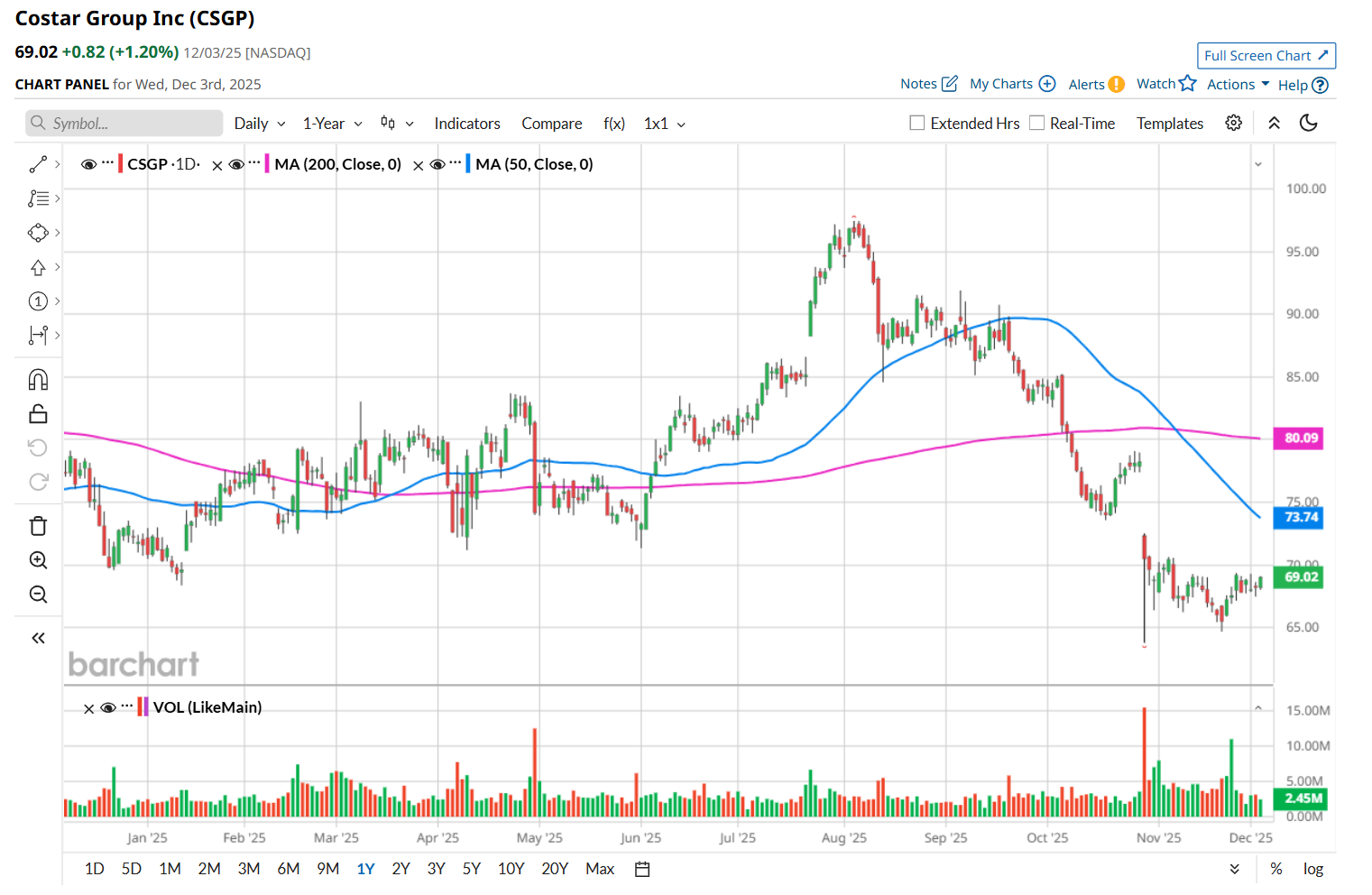
Task: Enable the Real-Time checkbox
Action: point(1037,124)
